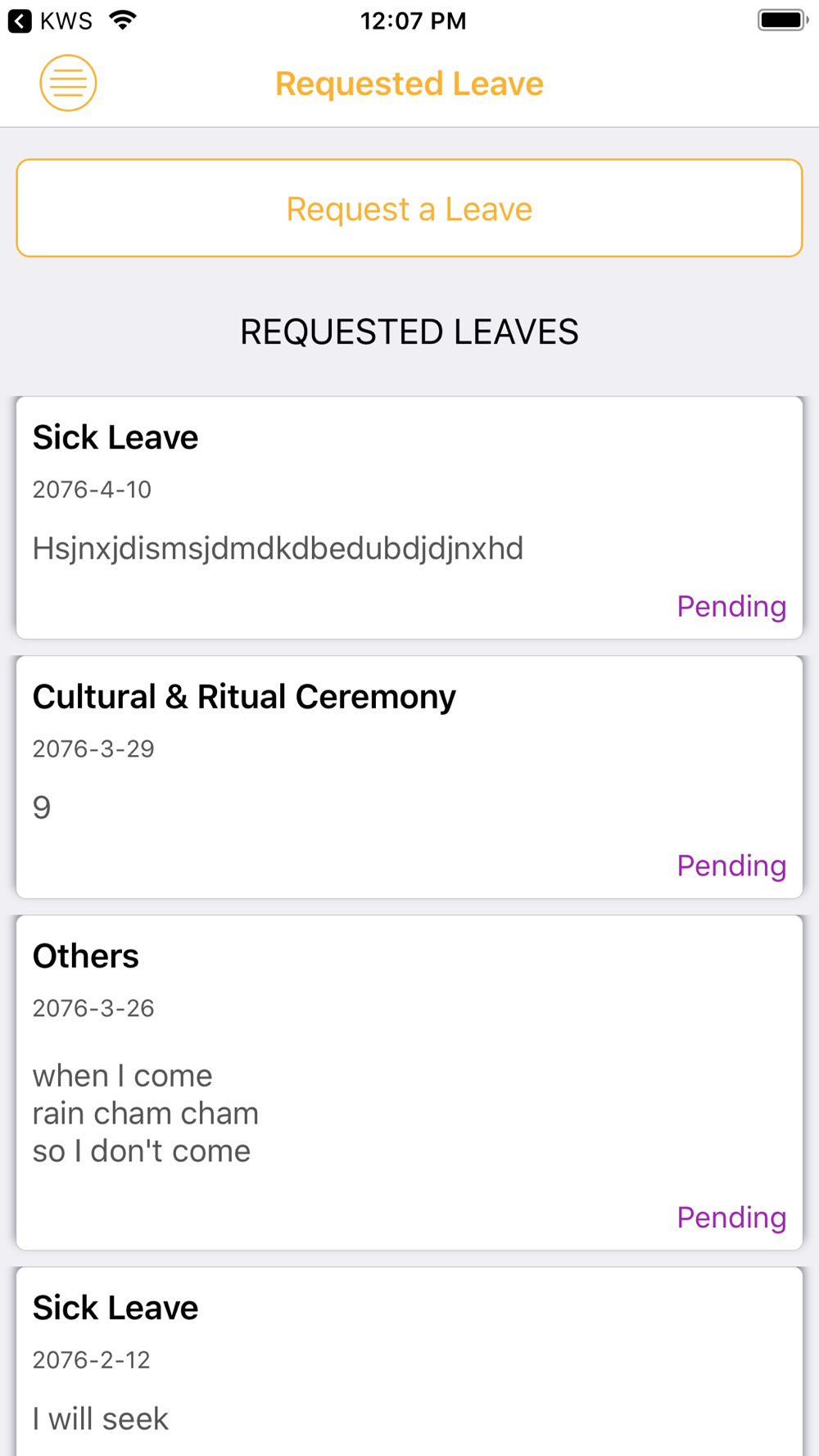Screen dimensions: 819x1456
Task: Click the Request a Leave button
Action: tap(409, 208)
